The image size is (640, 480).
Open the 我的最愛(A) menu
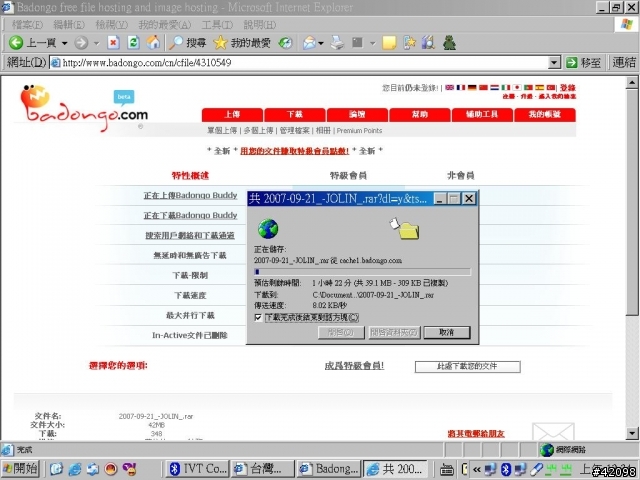pyautogui.click(x=164, y=25)
